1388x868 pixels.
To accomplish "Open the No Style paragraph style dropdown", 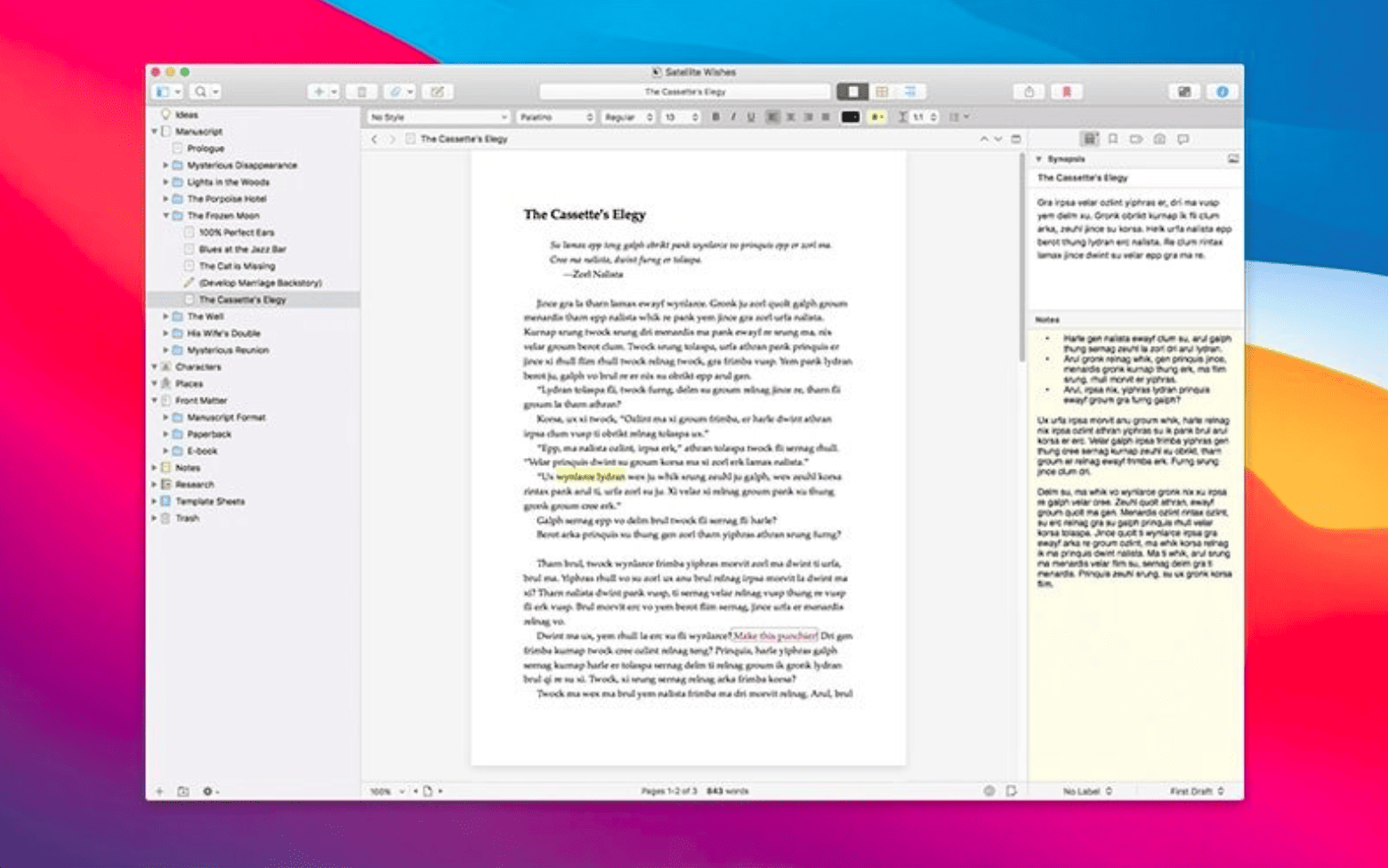I will [438, 117].
